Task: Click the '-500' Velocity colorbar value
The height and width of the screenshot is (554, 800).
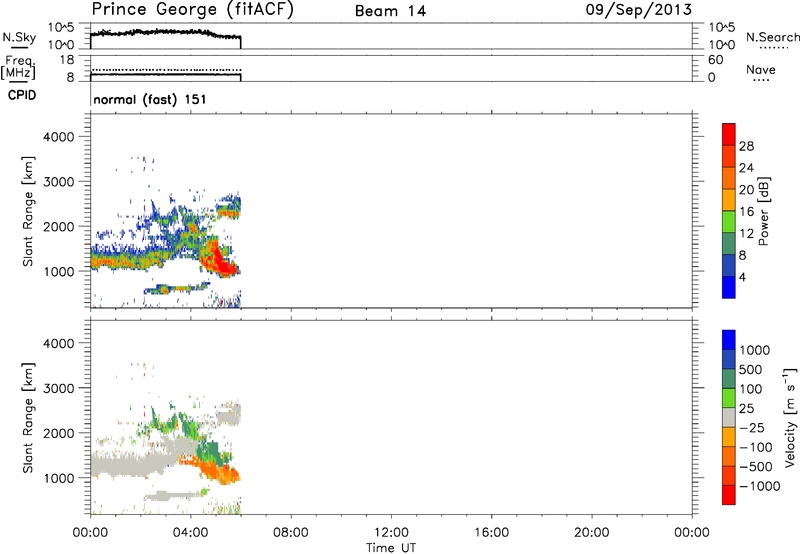Action: 756,466
